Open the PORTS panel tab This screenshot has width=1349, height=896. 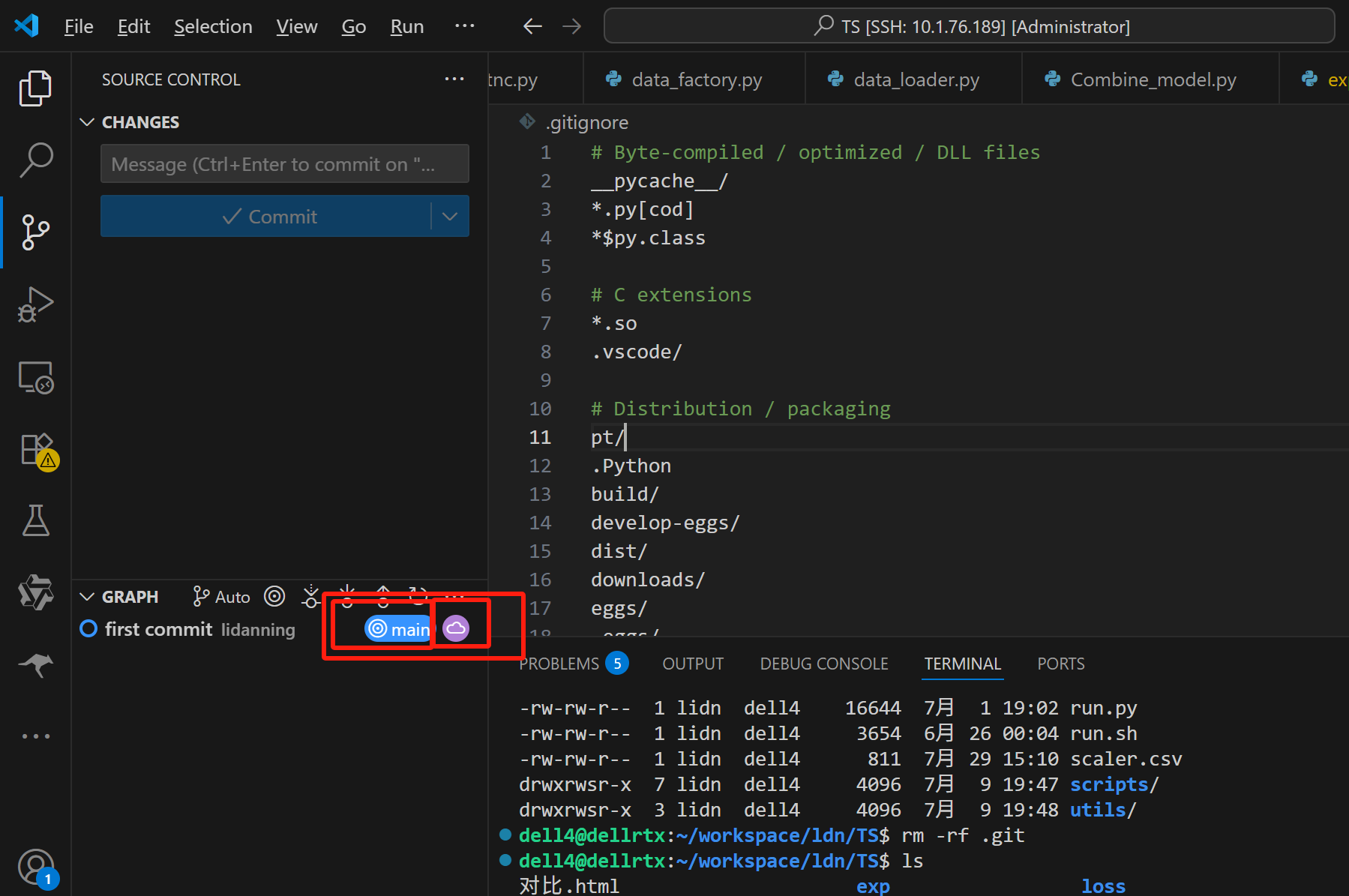coord(1061,664)
